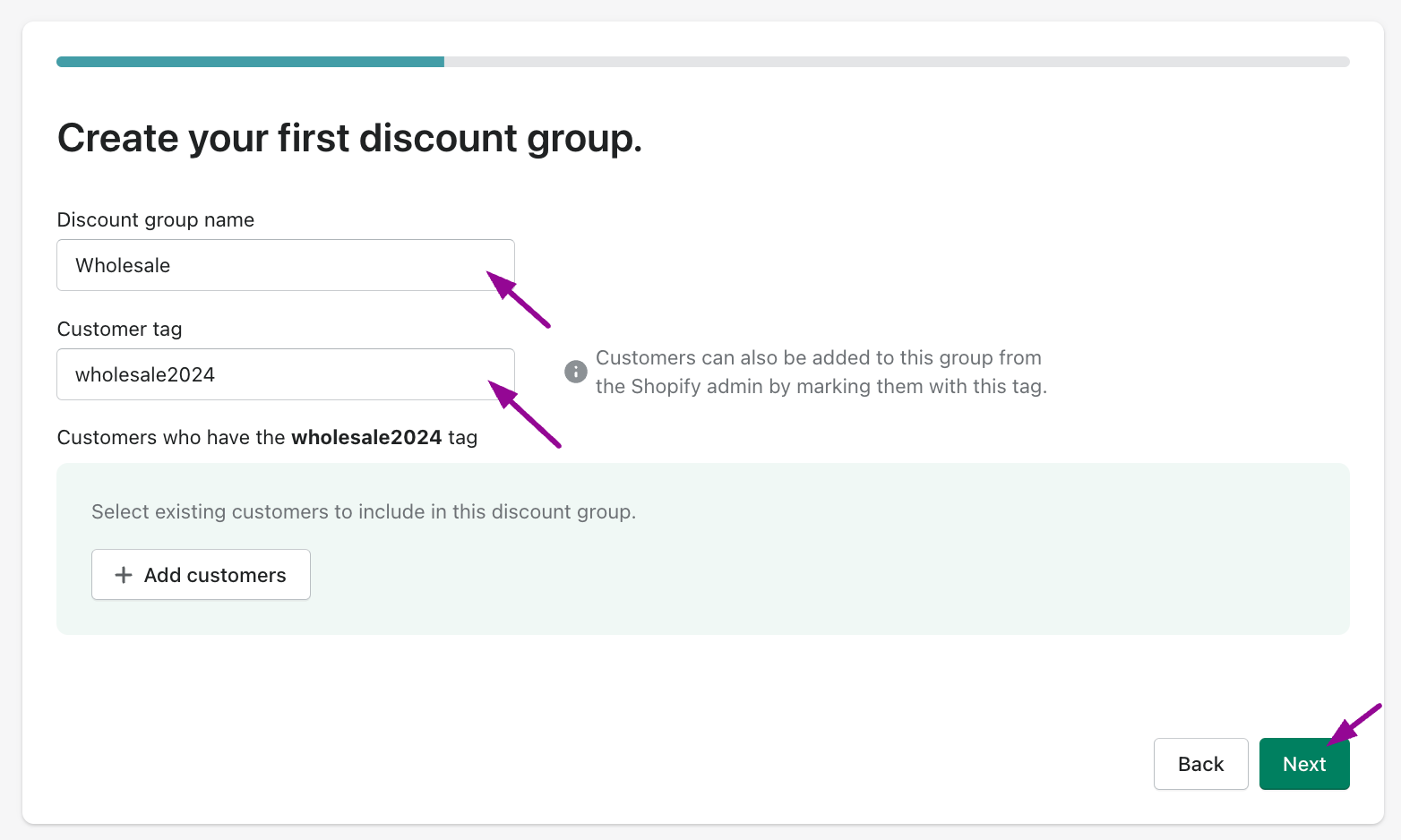The width and height of the screenshot is (1401, 840).
Task: Focus the Discount group name field containing Wholesale
Action: click(x=286, y=265)
